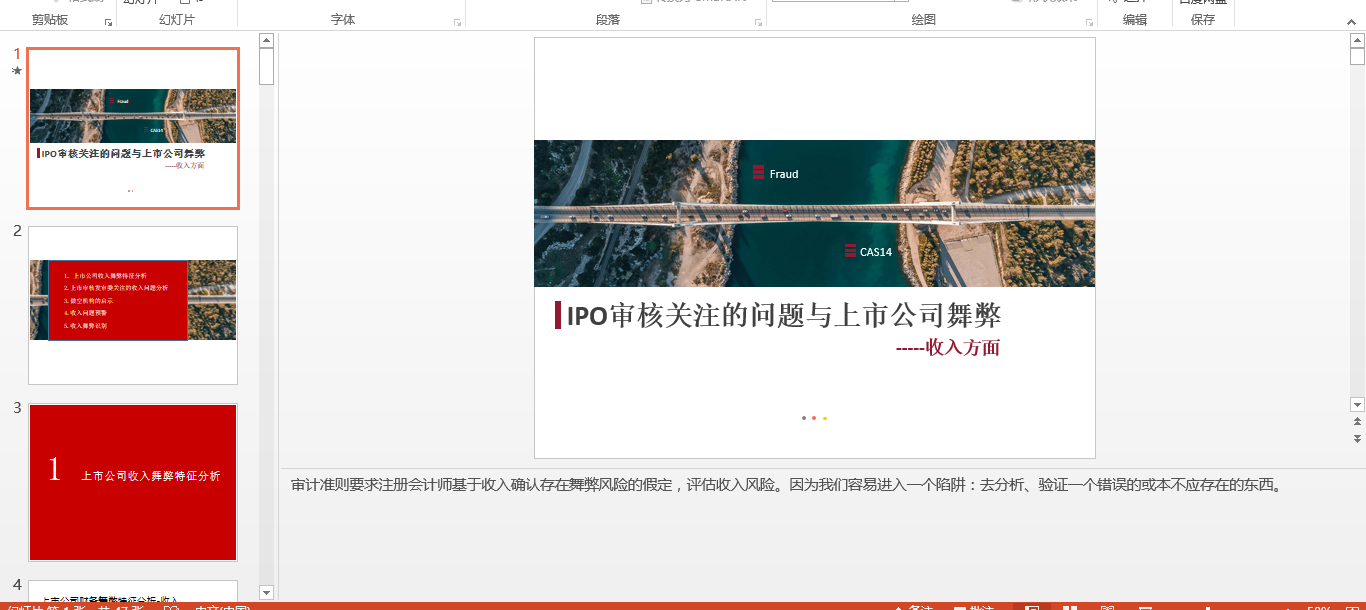1366x610 pixels.
Task: Click the slide editor scroll-up arrow
Action: (1357, 42)
